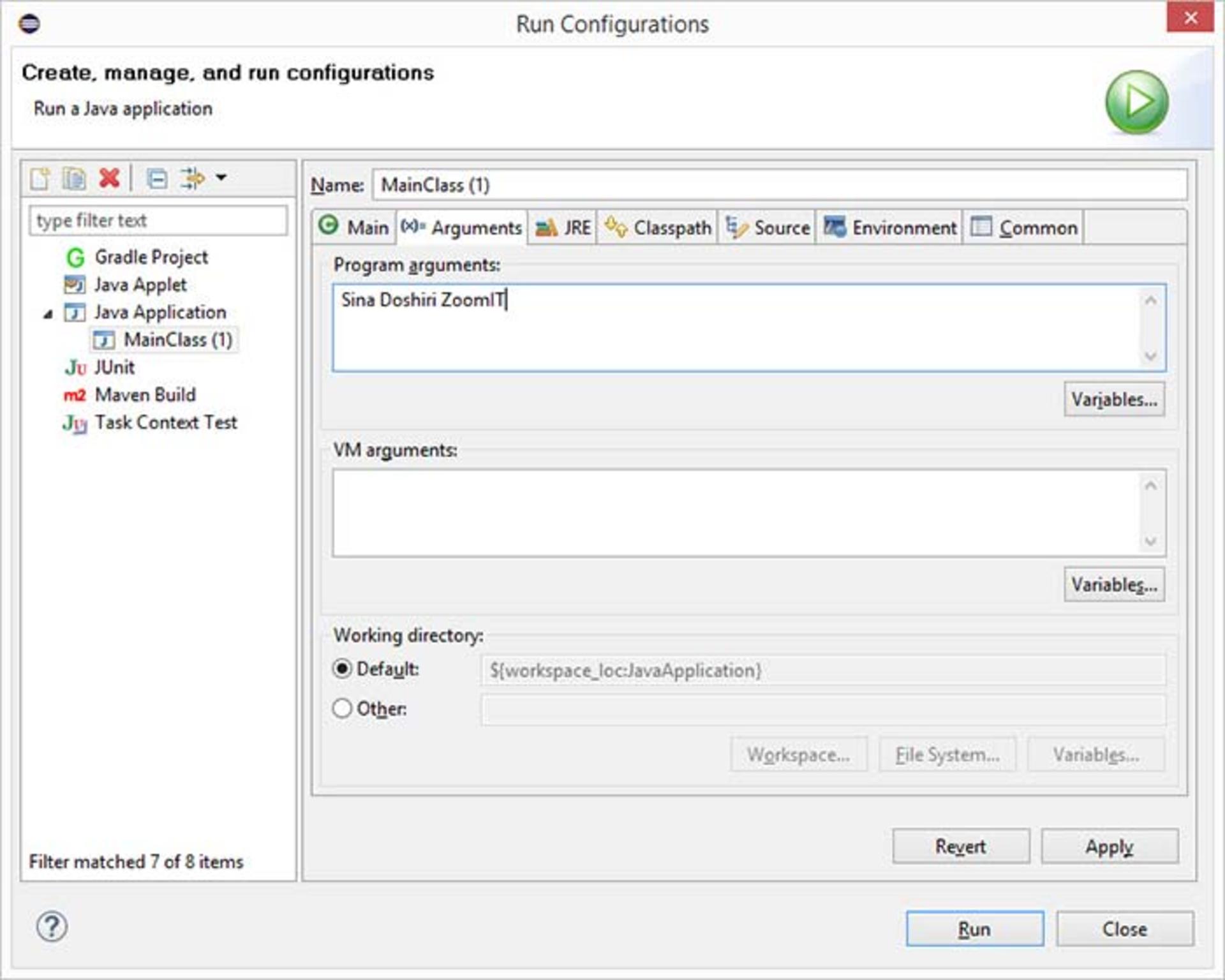The image size is (1225, 980).
Task: Click the Gradle Project icon
Action: (75, 258)
